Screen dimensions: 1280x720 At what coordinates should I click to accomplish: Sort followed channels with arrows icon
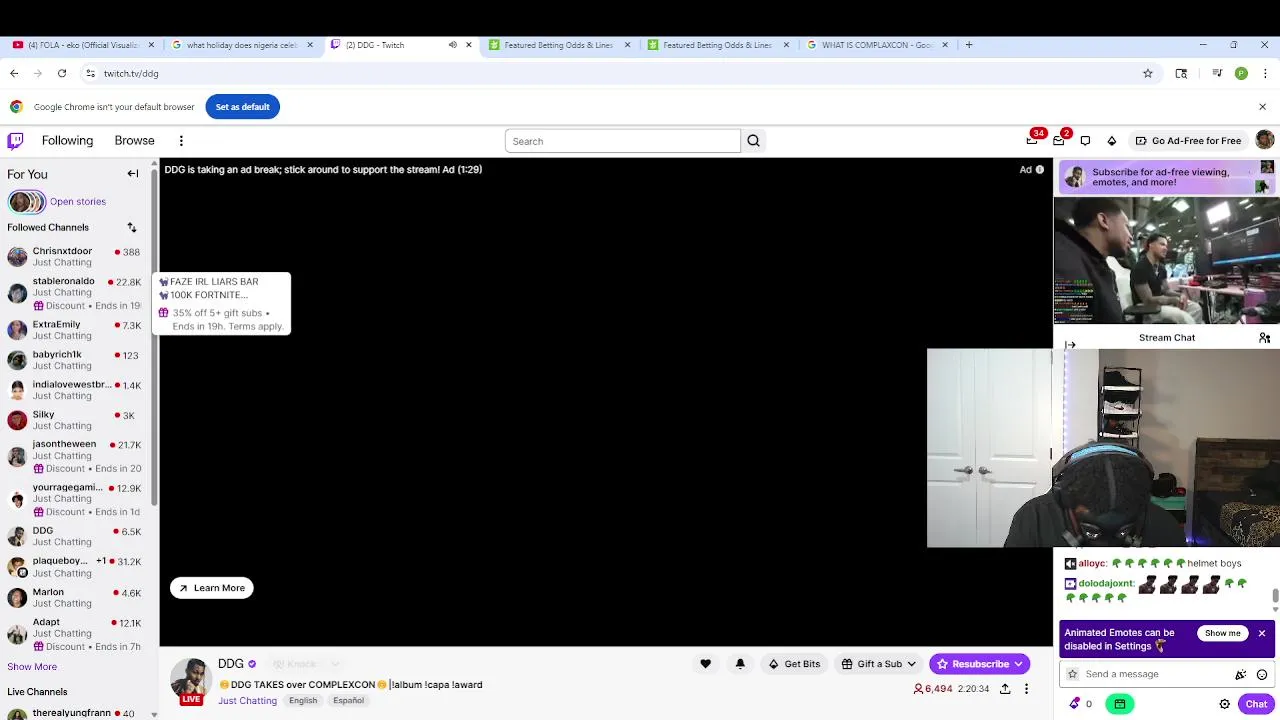tap(131, 228)
